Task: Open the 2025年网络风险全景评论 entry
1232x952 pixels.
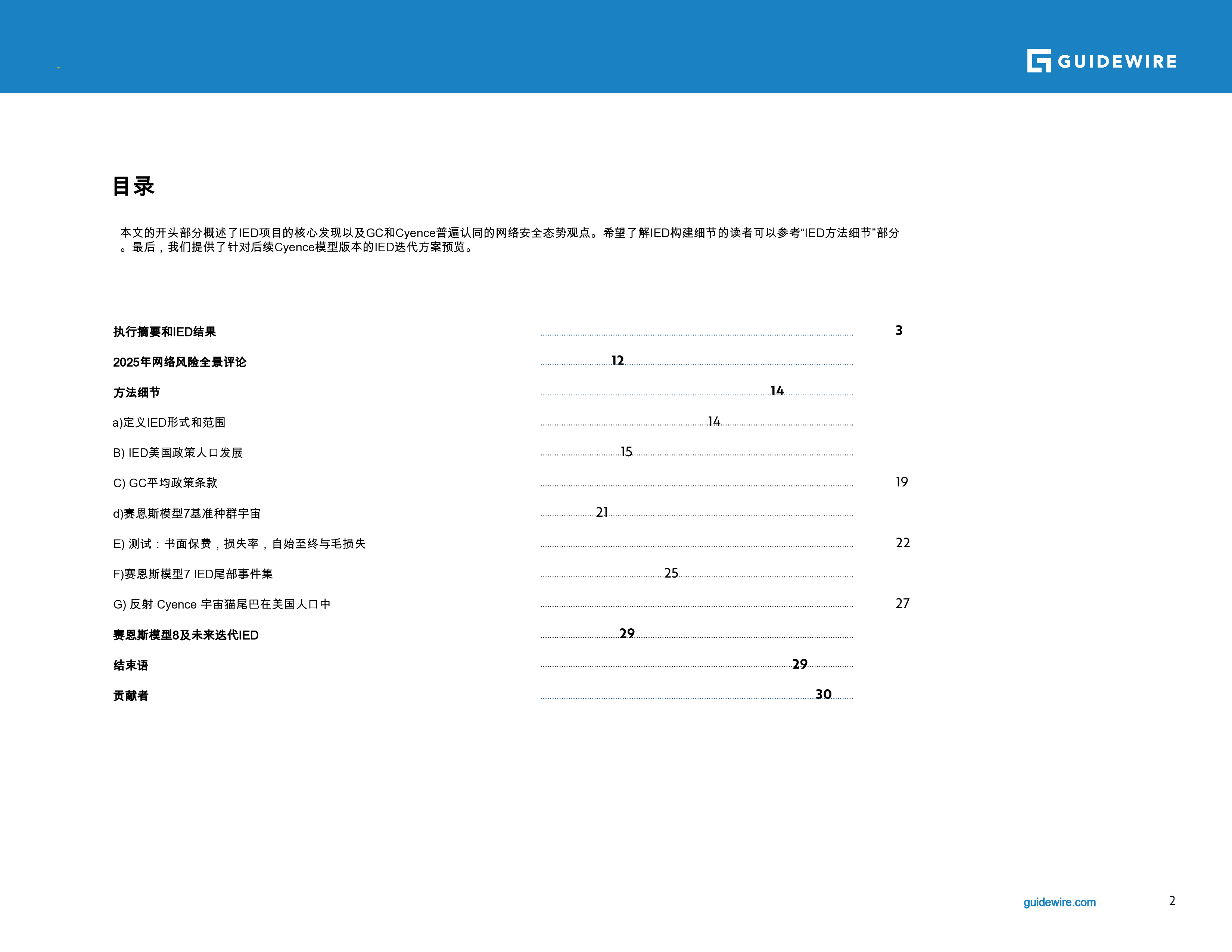Action: pyautogui.click(x=179, y=362)
